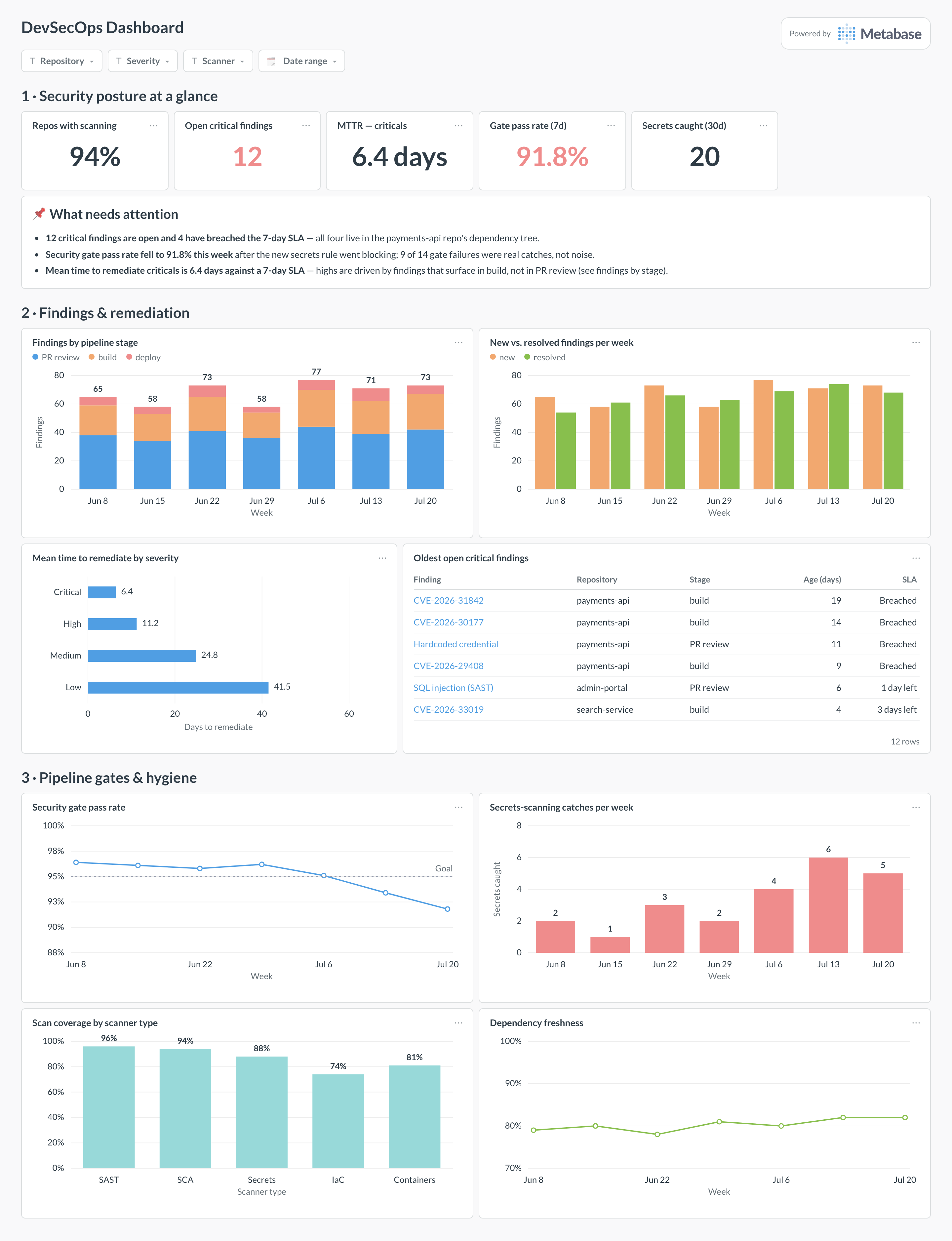Click the '12 rows' table footer text

tap(905, 742)
